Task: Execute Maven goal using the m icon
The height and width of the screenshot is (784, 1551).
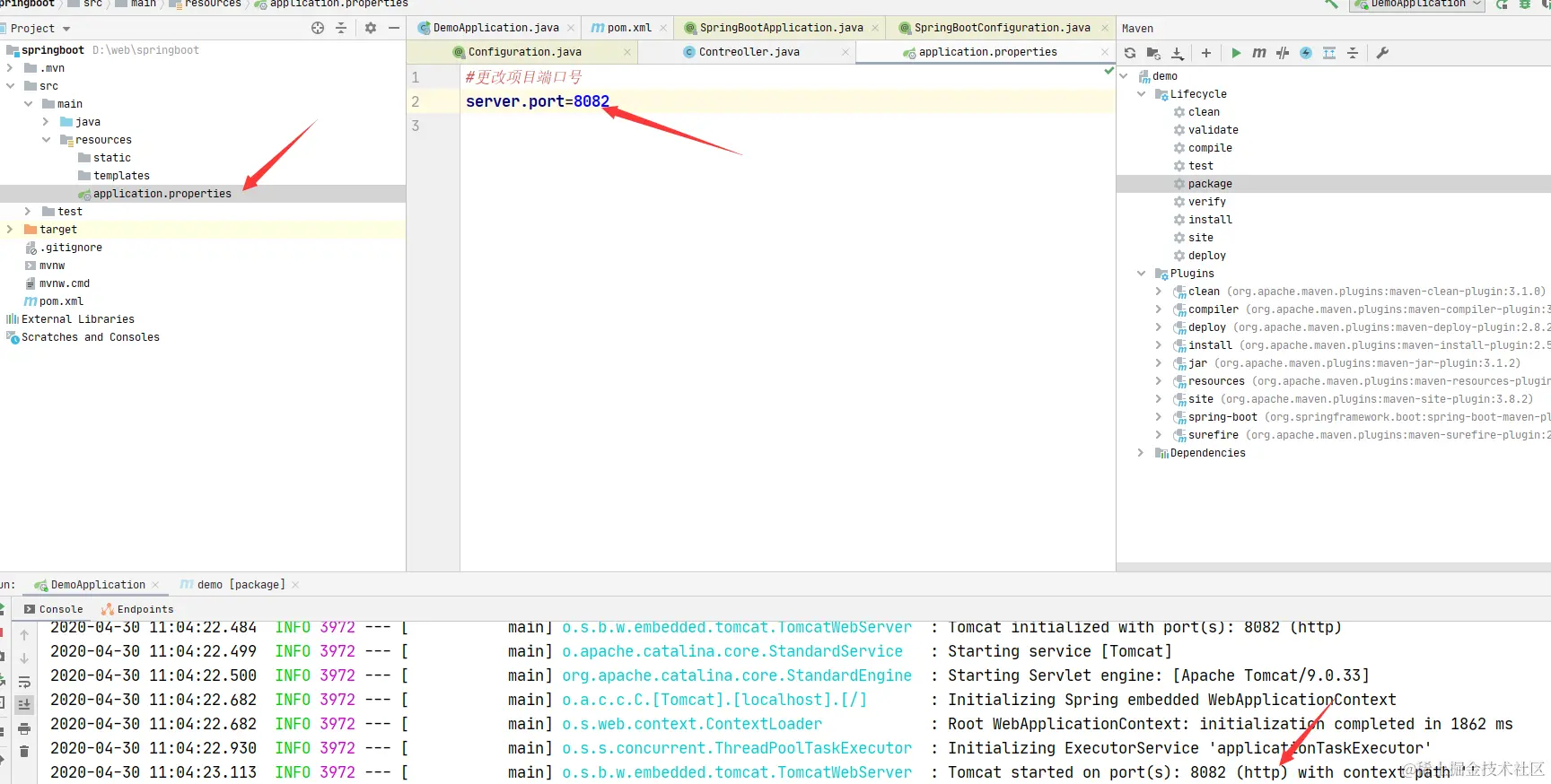Action: click(1259, 53)
